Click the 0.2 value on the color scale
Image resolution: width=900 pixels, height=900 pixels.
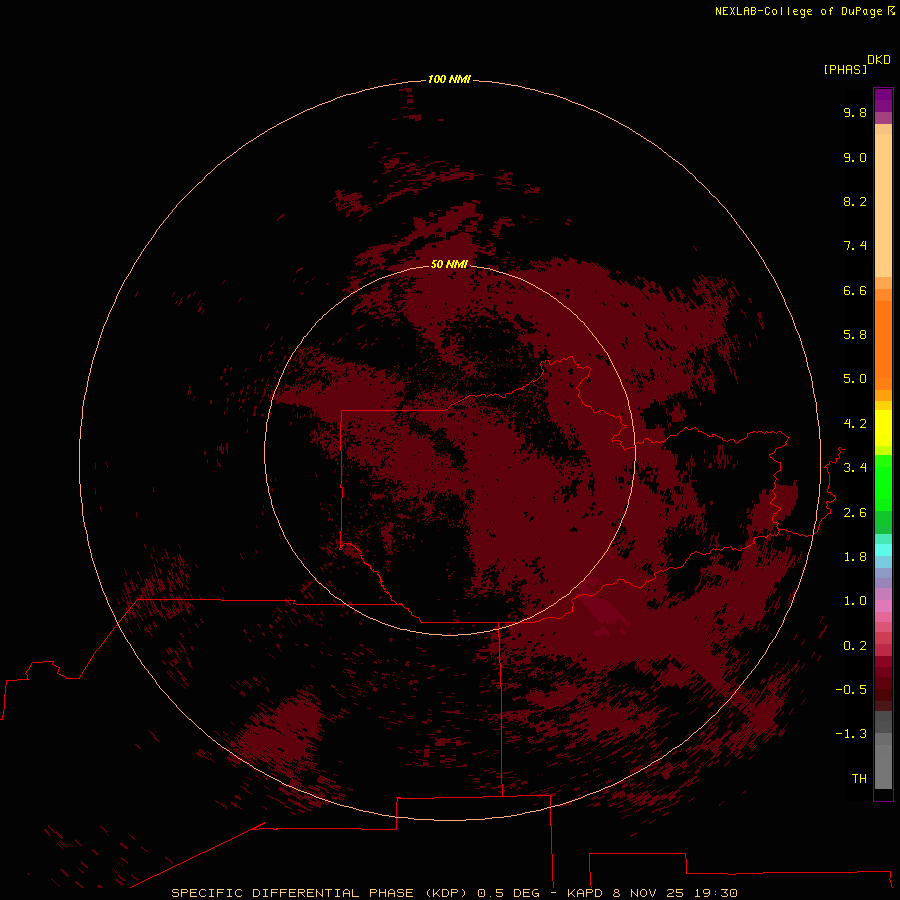tap(855, 646)
